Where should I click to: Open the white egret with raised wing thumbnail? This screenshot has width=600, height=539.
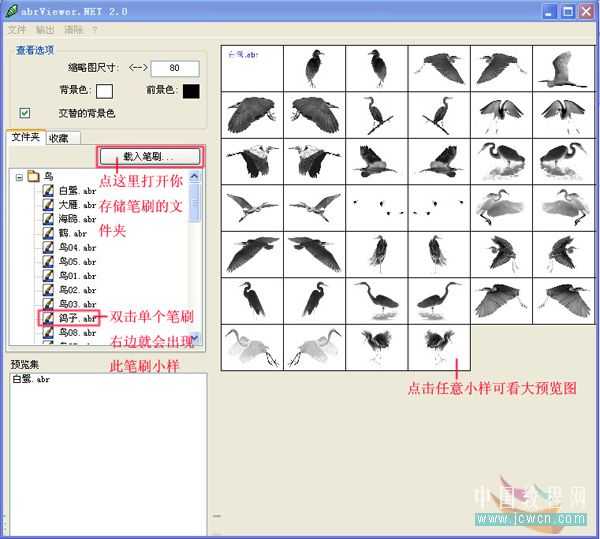coord(564,68)
